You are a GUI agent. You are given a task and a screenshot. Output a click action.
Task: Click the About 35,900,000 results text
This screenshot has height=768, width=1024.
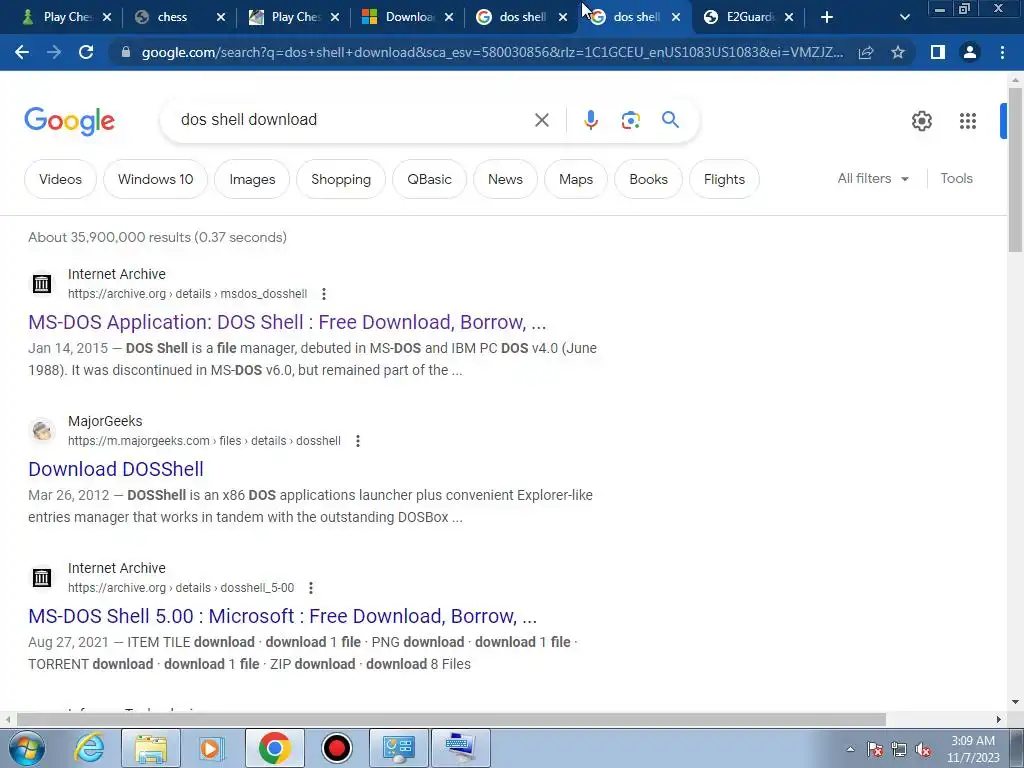point(157,237)
